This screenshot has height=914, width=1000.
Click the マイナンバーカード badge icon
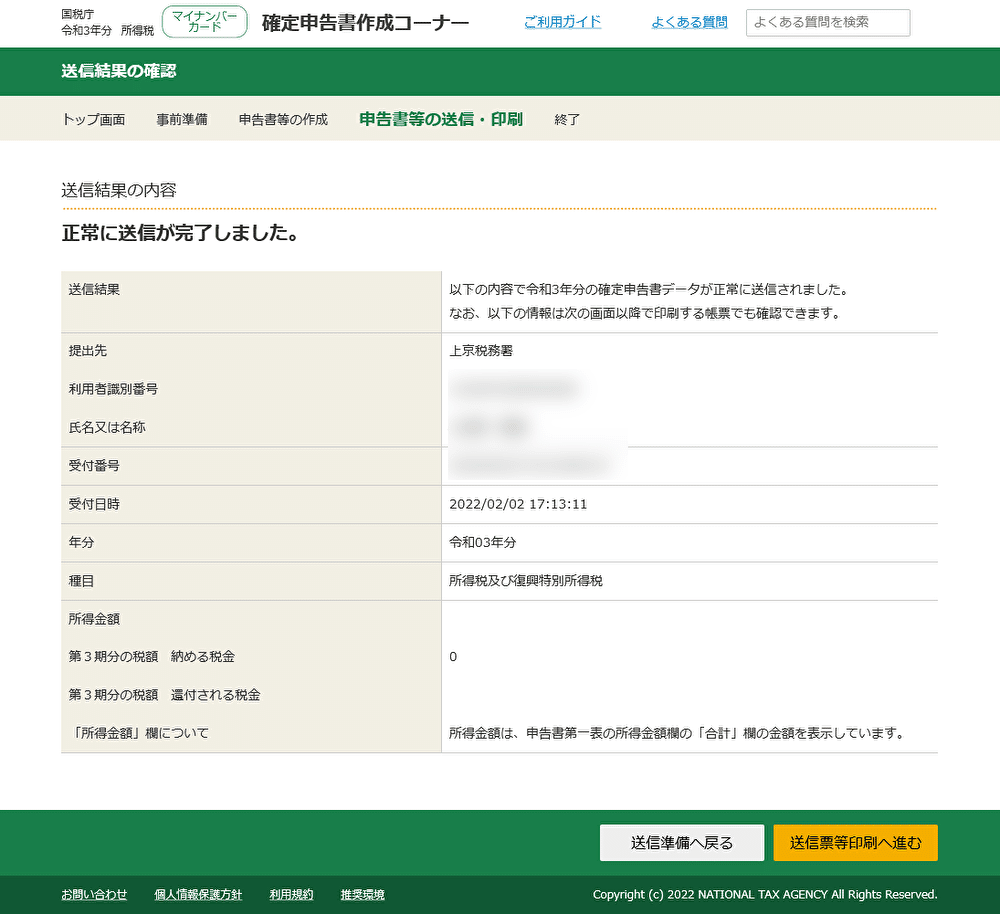(x=203, y=21)
